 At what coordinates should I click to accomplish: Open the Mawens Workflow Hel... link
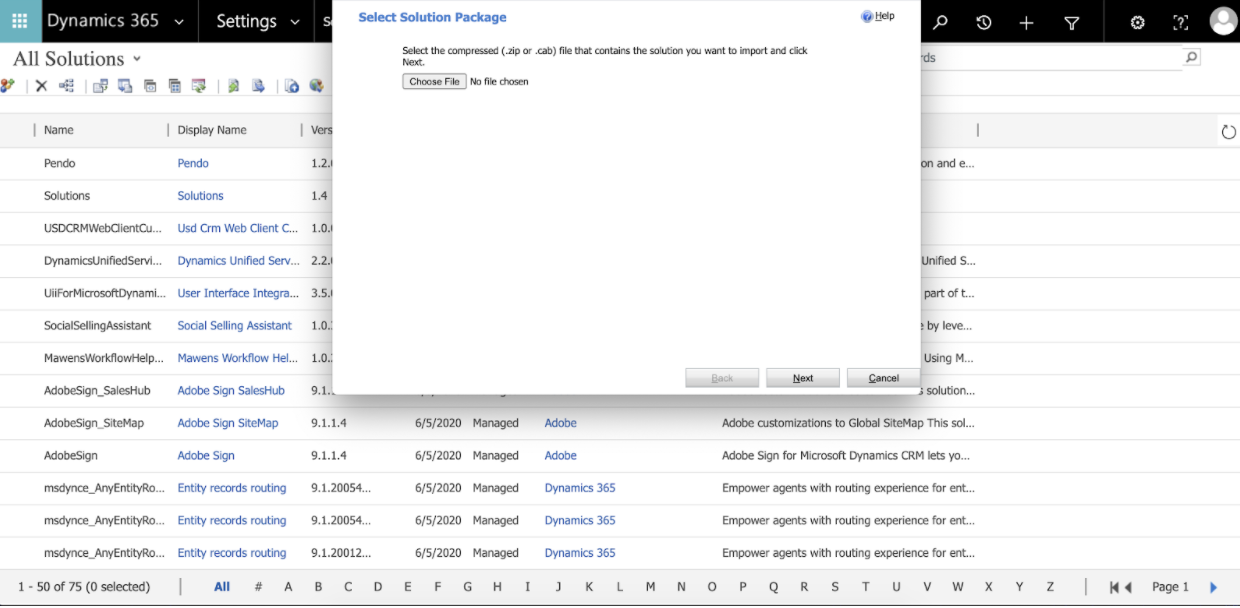click(238, 358)
